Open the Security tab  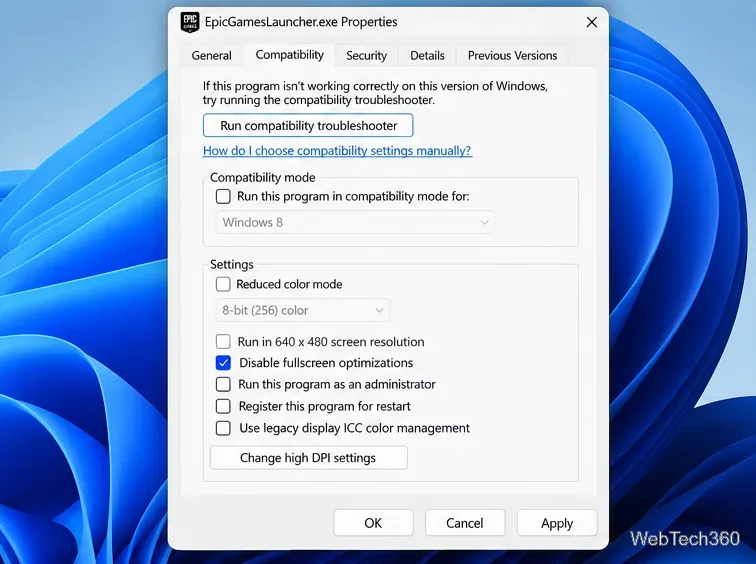coord(366,55)
